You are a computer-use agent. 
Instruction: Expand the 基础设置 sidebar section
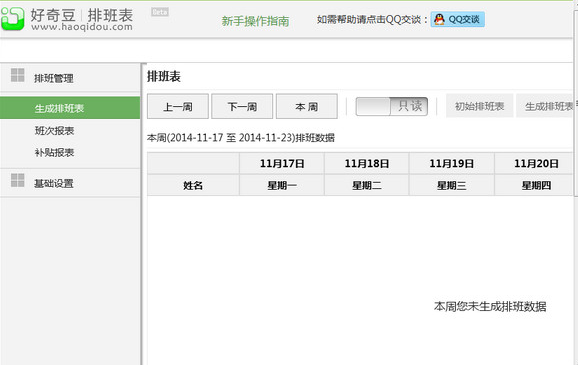click(70, 183)
